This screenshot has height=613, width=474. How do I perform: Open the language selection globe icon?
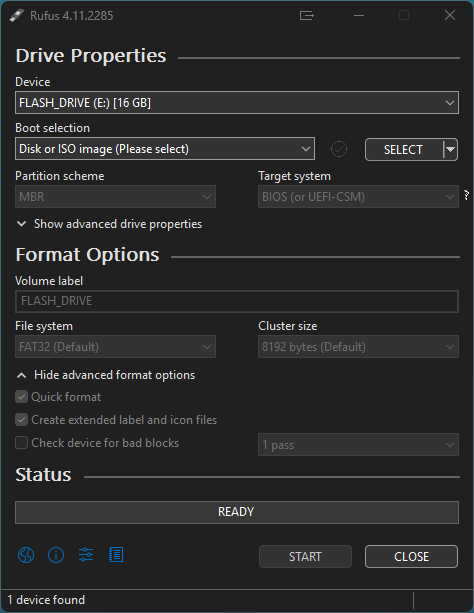coord(26,555)
